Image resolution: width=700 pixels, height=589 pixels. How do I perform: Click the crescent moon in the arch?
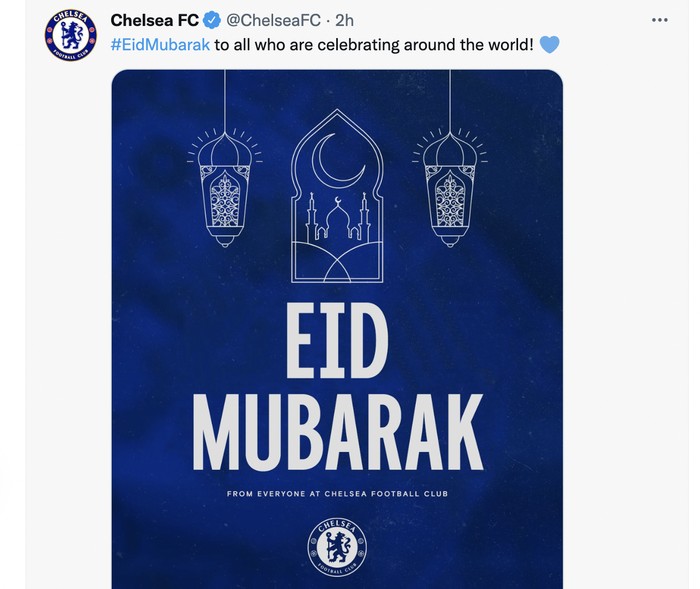coord(337,160)
